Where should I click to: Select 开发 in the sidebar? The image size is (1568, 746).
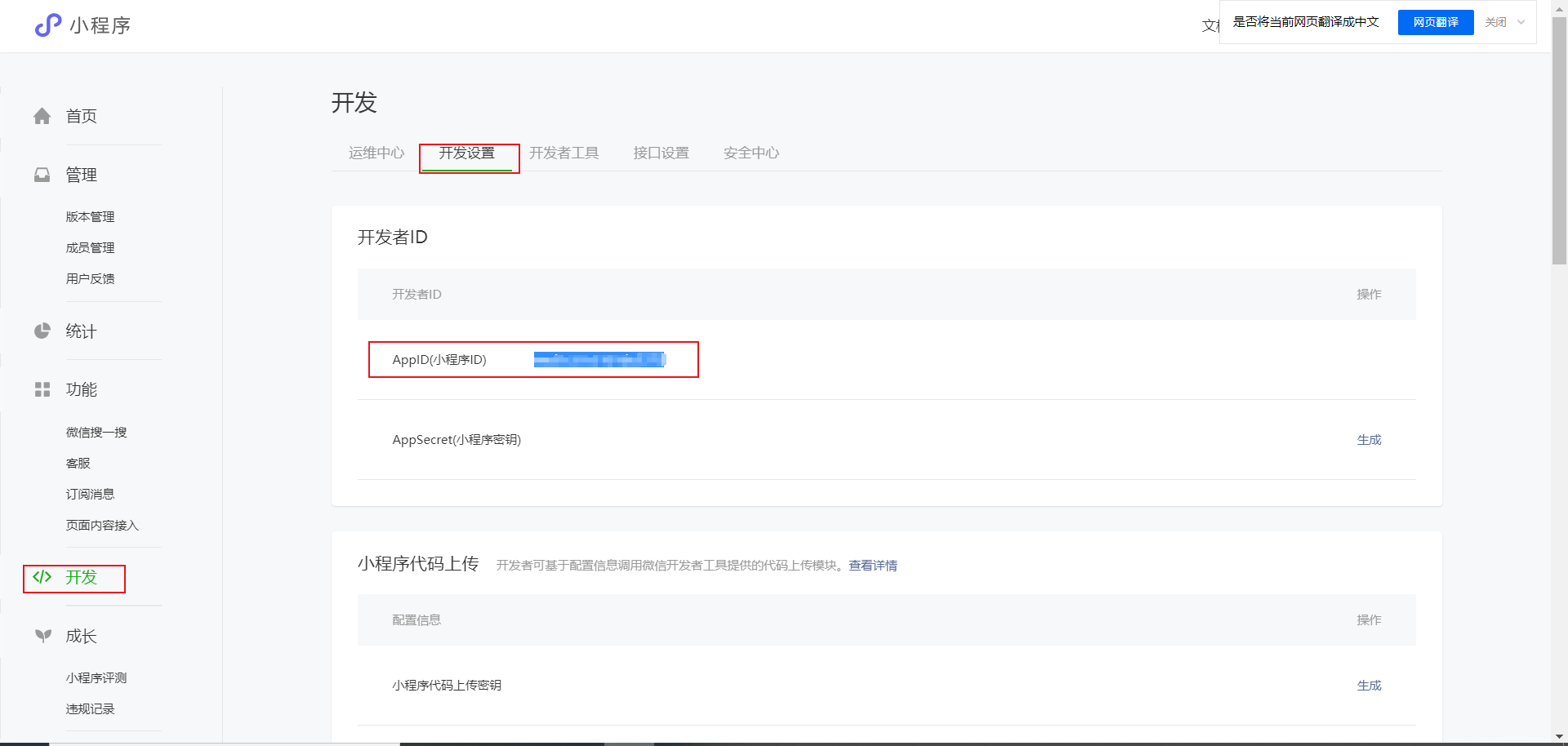(82, 577)
